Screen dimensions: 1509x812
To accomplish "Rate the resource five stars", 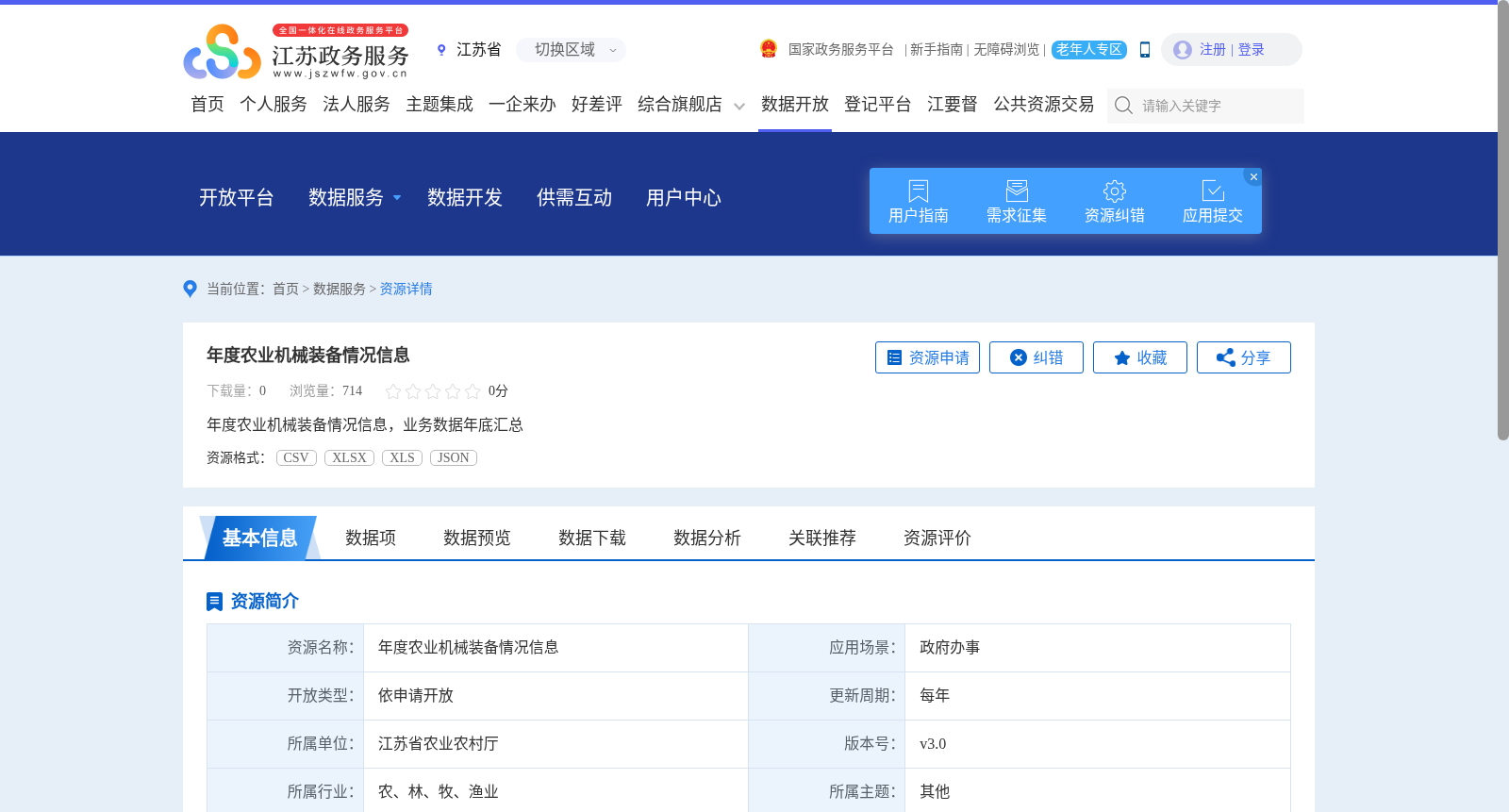I will [x=473, y=391].
